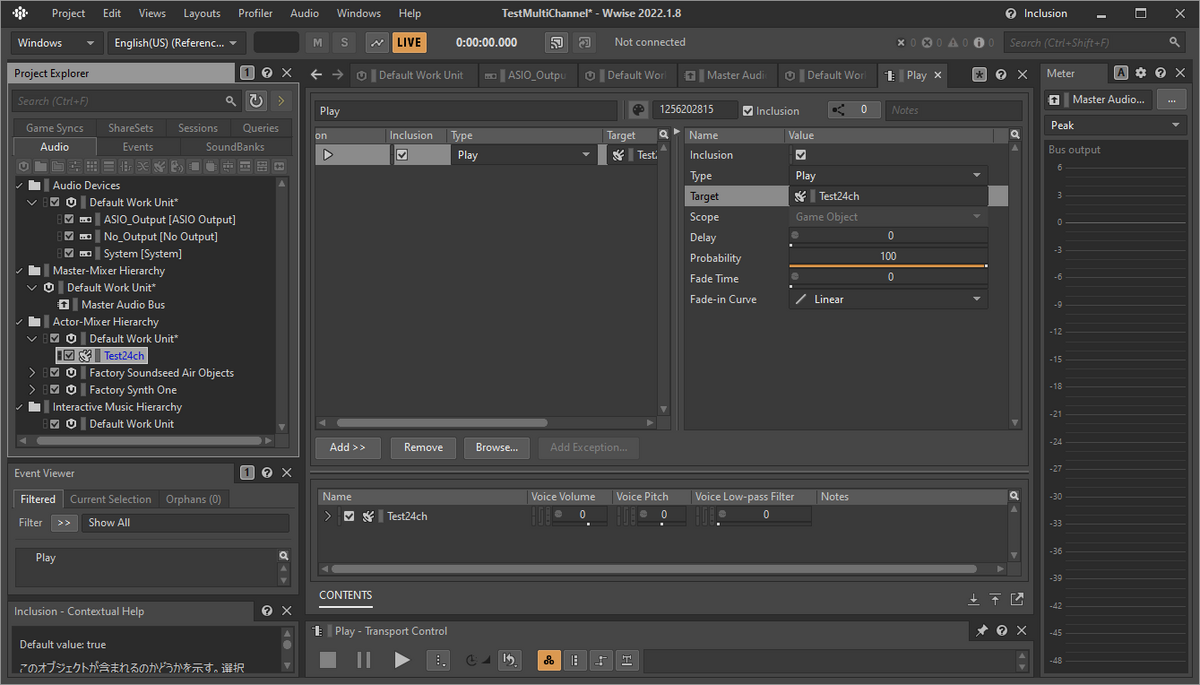The height and width of the screenshot is (685, 1200).
Task: Expand Factory Synth One node
Action: coord(31,389)
